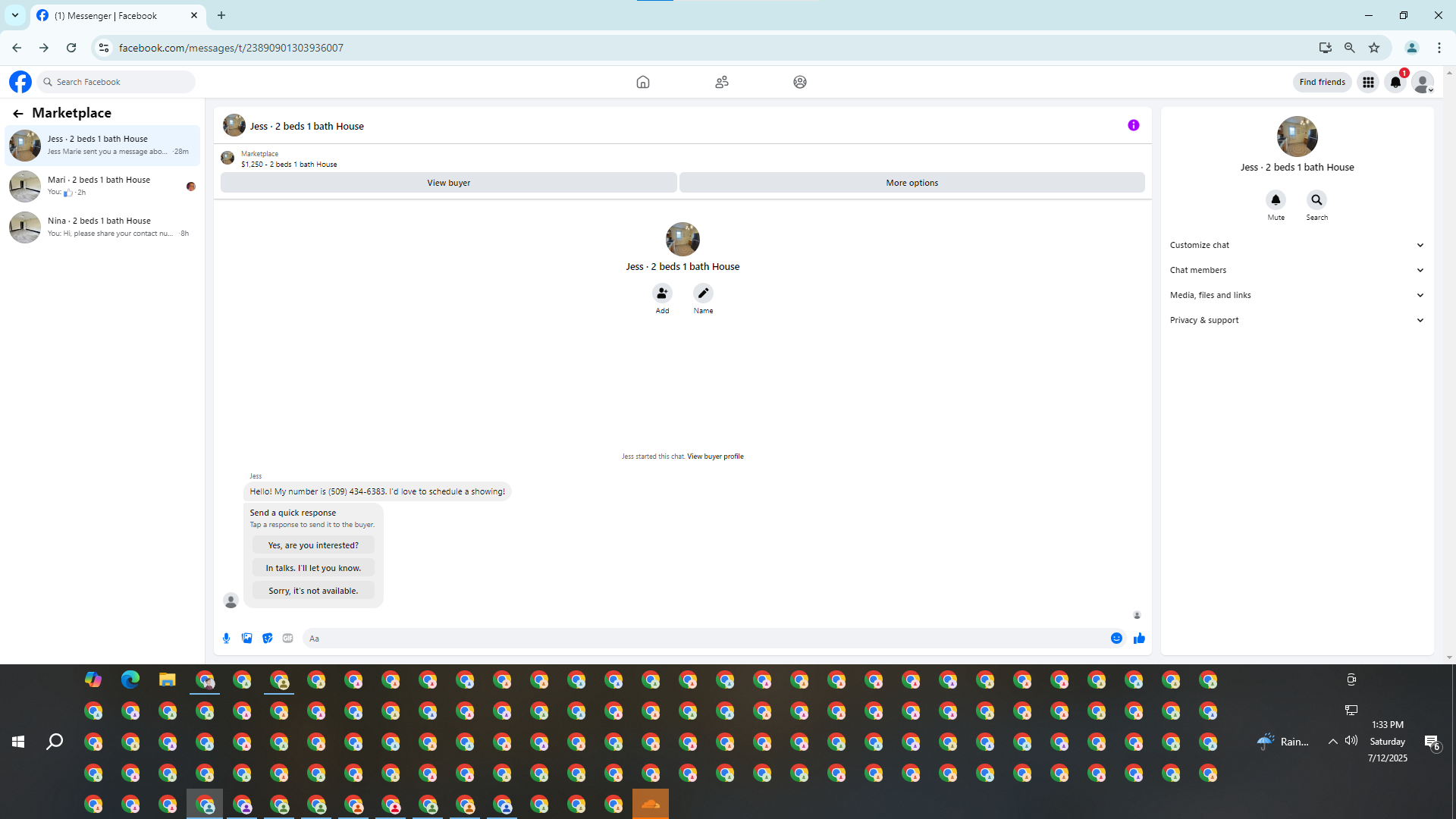Click the voice clip microphone icon
The height and width of the screenshot is (819, 1456).
[226, 639]
